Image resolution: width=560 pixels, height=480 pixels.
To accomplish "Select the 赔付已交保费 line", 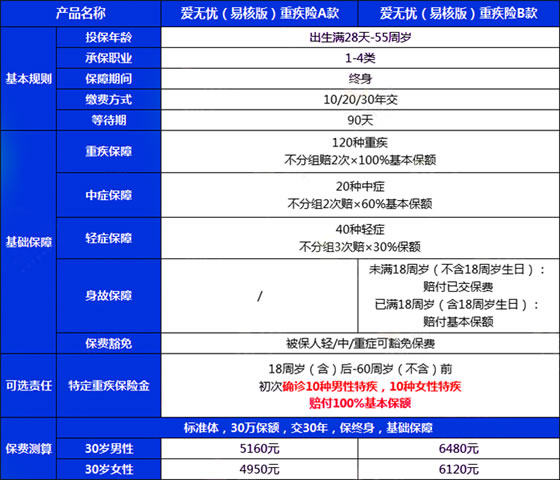I will (x=458, y=287).
